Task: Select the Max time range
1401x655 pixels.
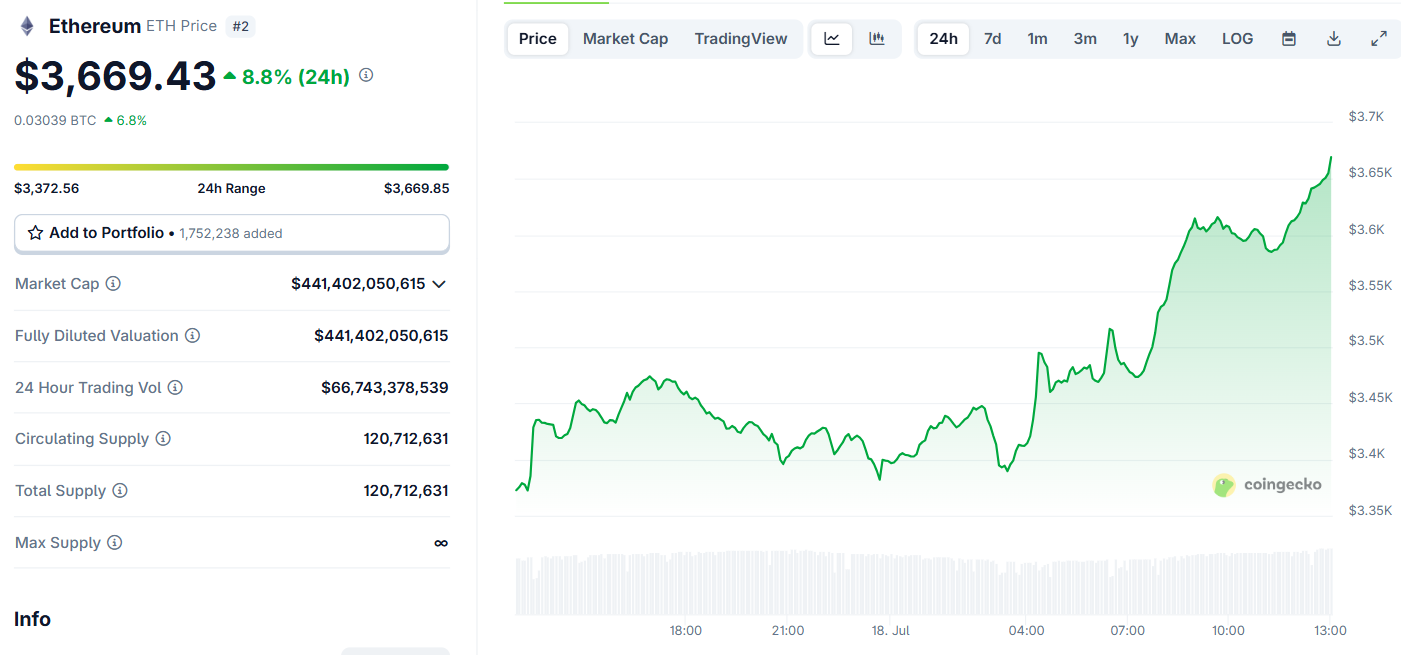Action: point(1180,39)
